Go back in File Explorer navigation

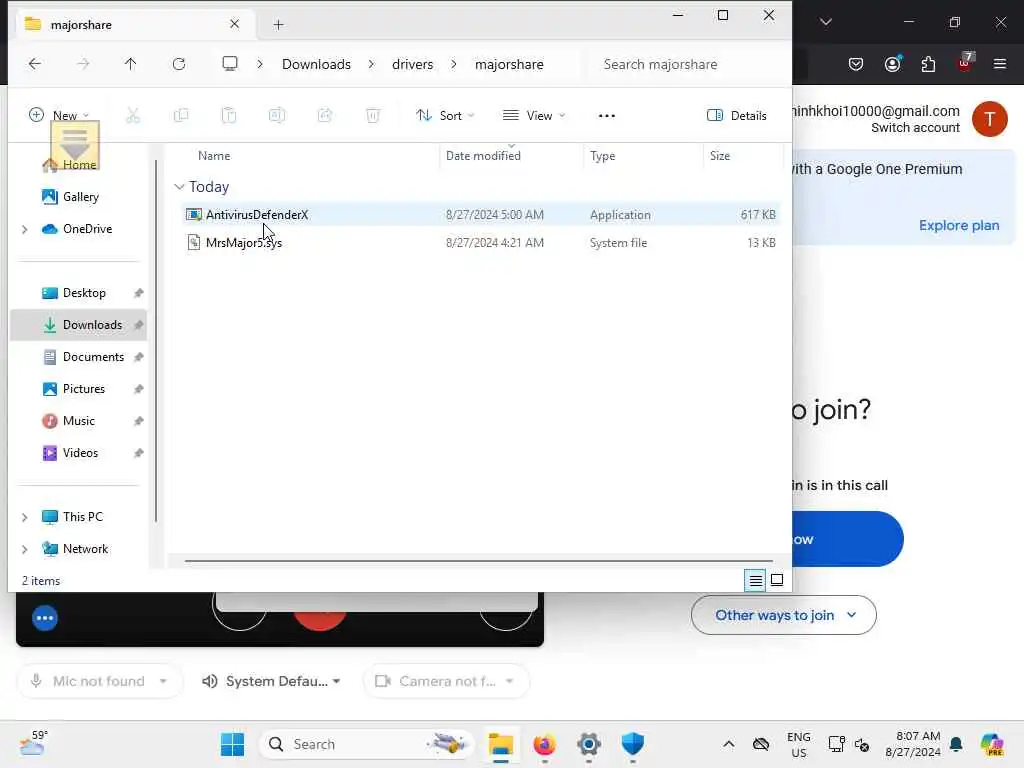click(x=35, y=64)
